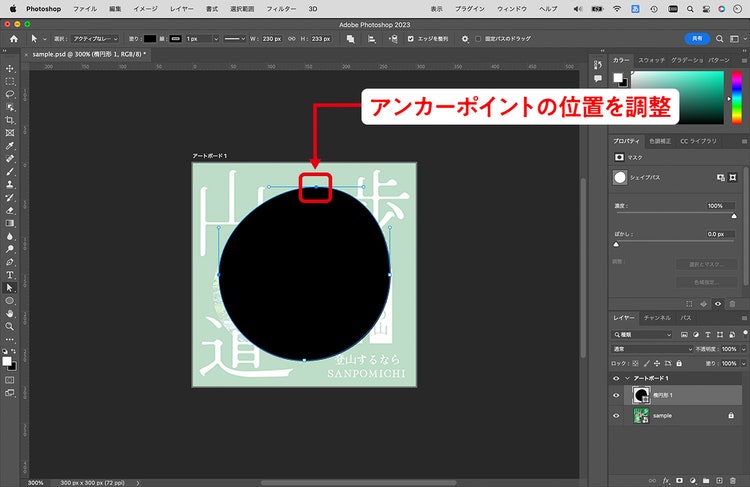
Task: Open the フィルター menu
Action: click(281, 9)
